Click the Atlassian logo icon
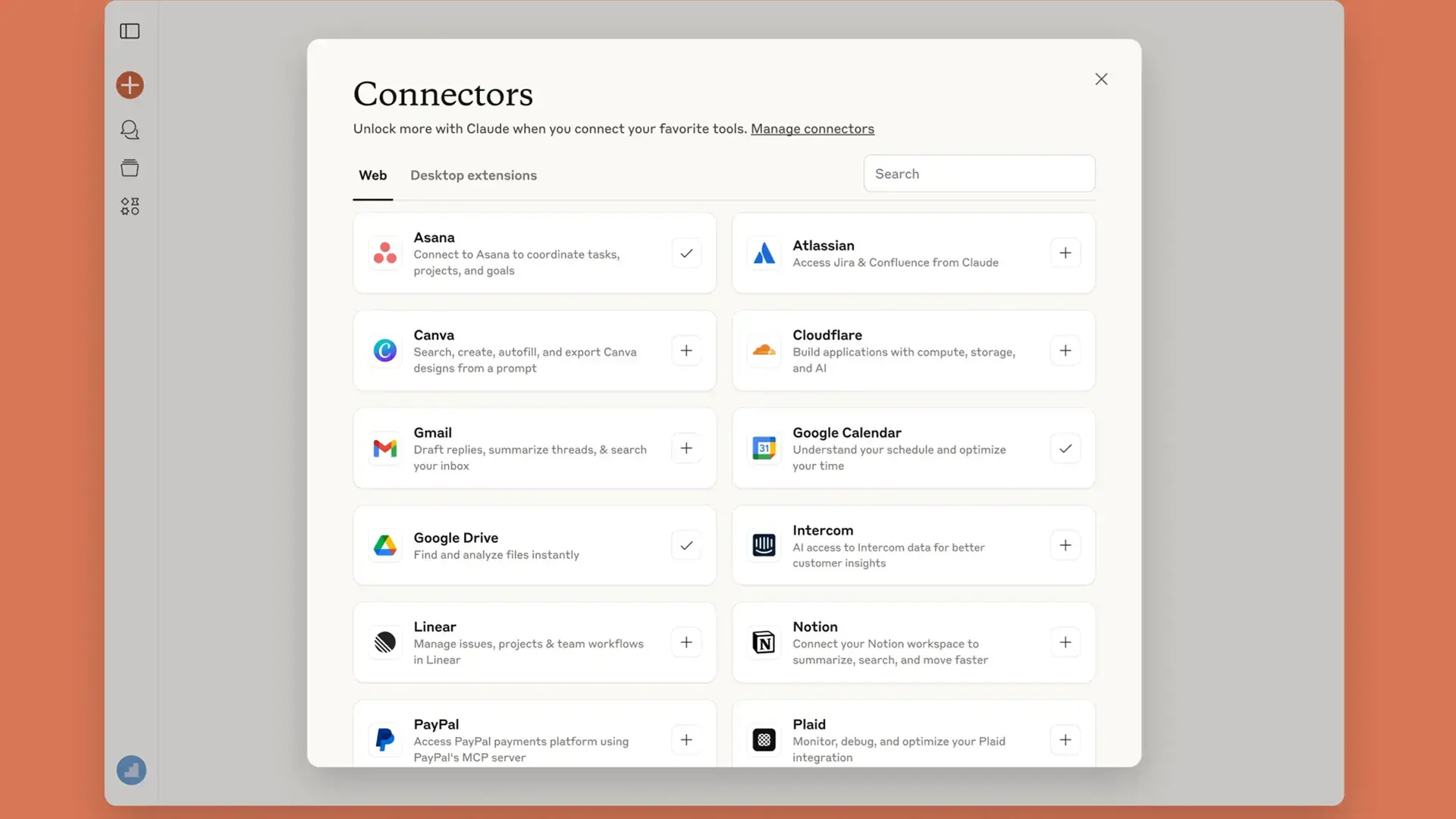Screen dimensions: 1456x819 tap(764, 253)
